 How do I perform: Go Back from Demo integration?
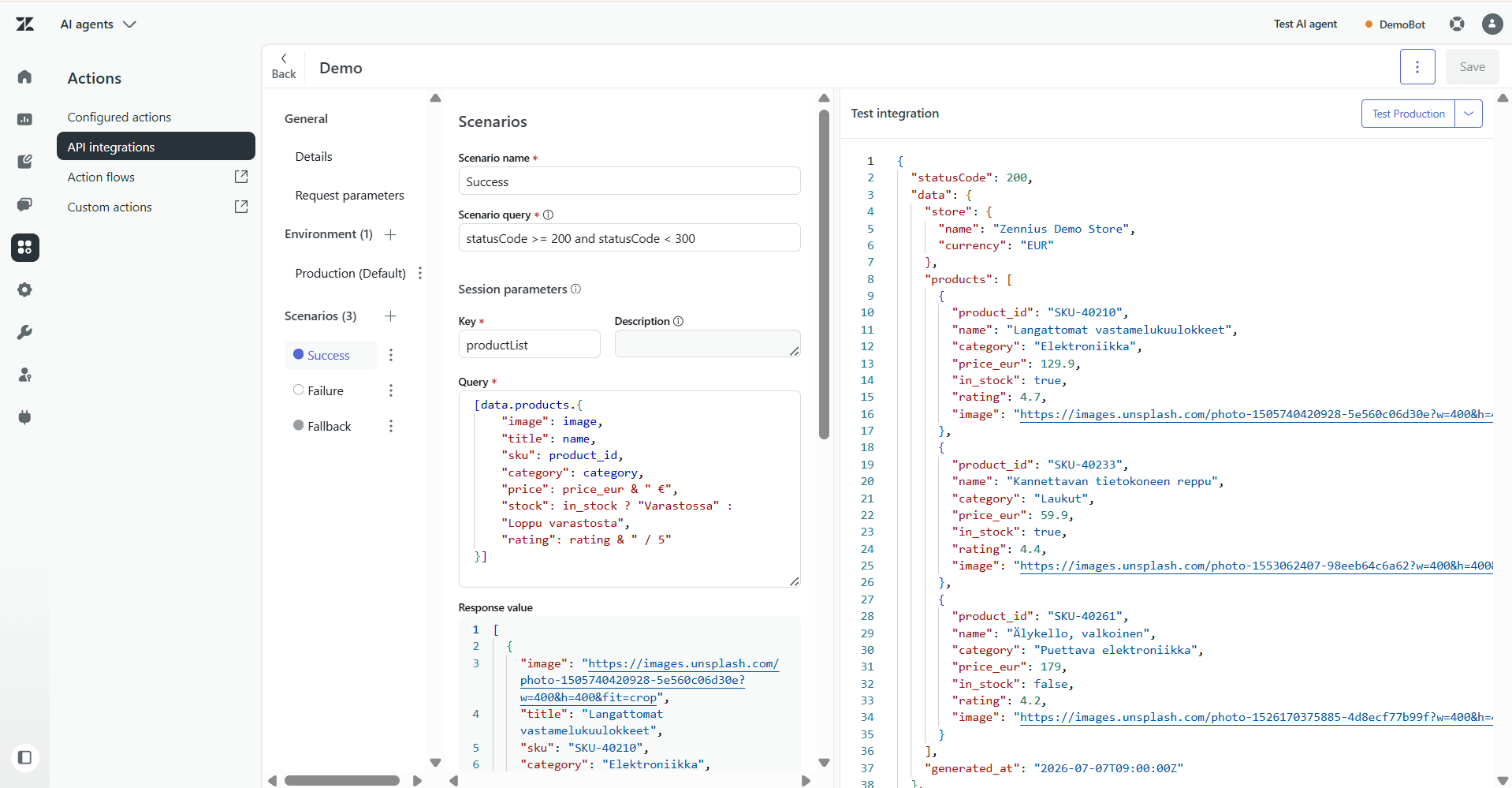coord(284,67)
